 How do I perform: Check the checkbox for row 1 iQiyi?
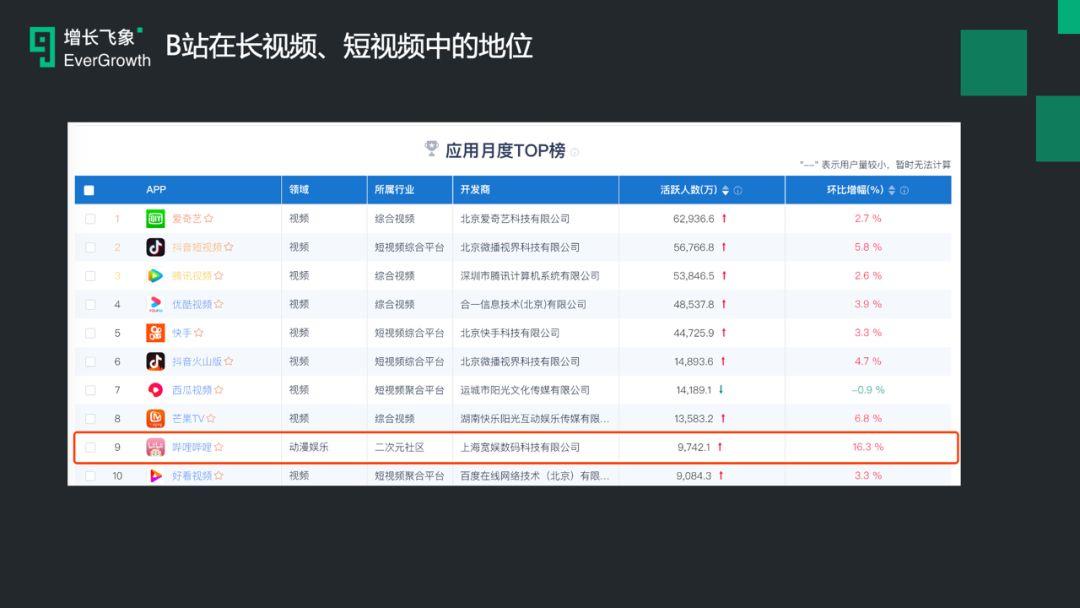click(90, 218)
